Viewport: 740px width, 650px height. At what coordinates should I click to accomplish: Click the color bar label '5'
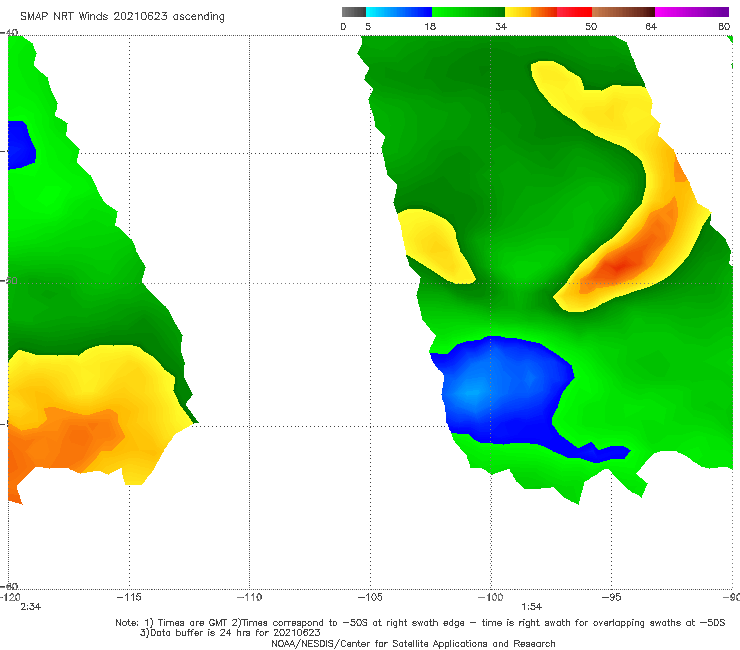tap(368, 26)
